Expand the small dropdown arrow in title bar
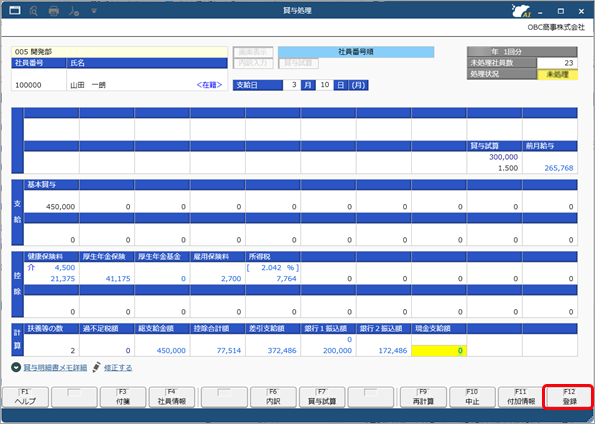 tap(94, 11)
